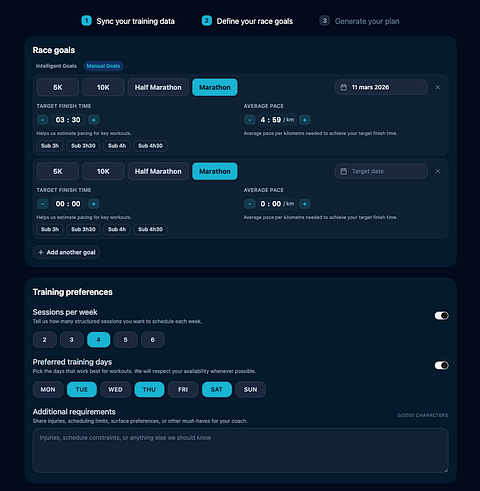The height and width of the screenshot is (491, 480).
Task: Switch to Intelligent Goals tab
Action: click(56, 66)
